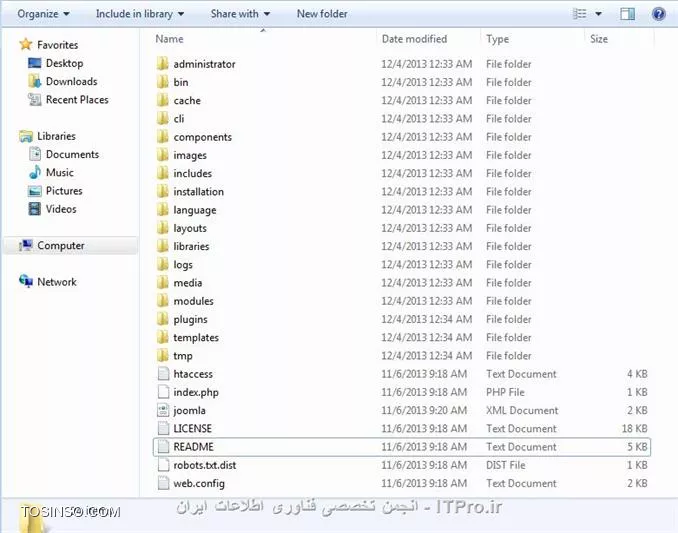Select the modules folder icon
The height and width of the screenshot is (533, 678).
coord(163,301)
